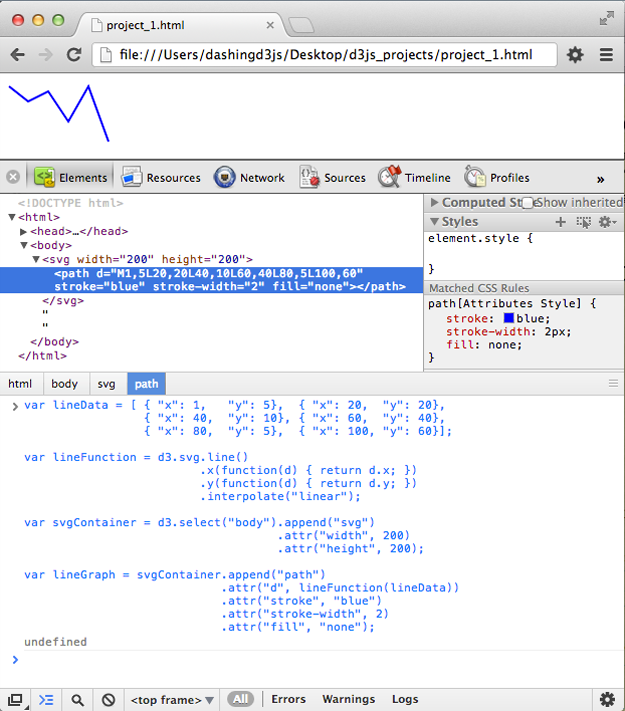
Task: Click the browser reload icon
Action: tap(74, 55)
